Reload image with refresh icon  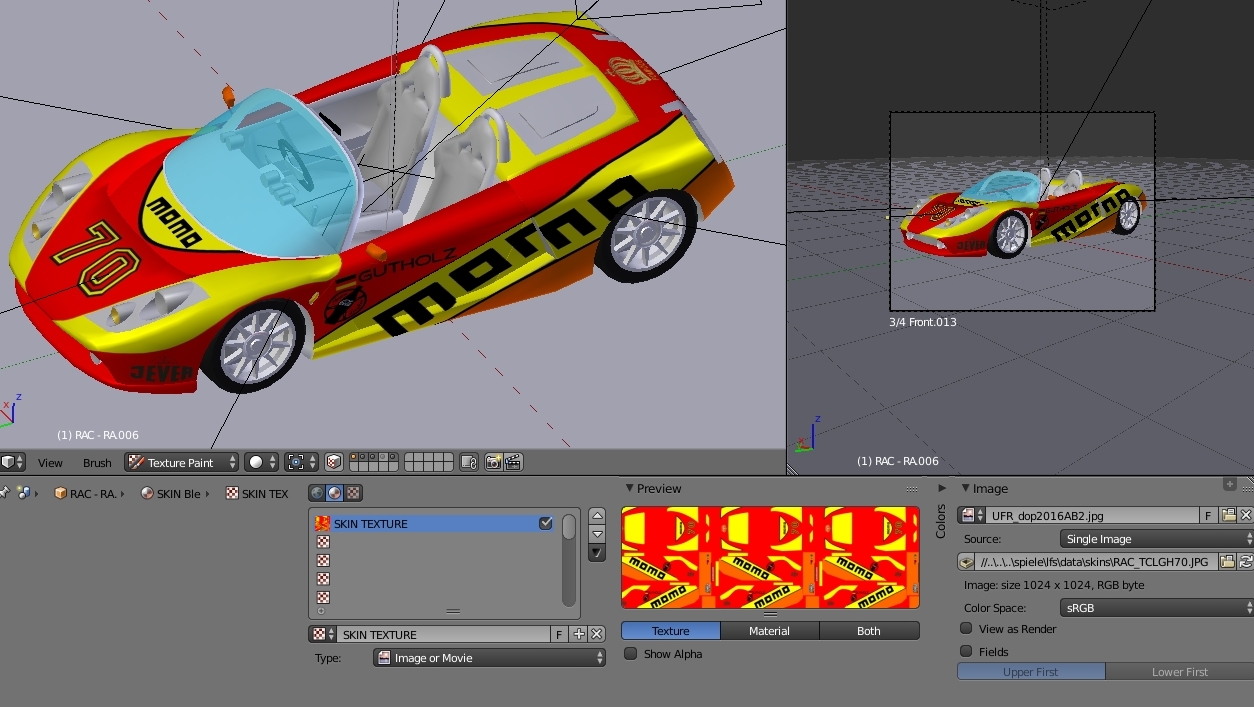[x=1245, y=562]
